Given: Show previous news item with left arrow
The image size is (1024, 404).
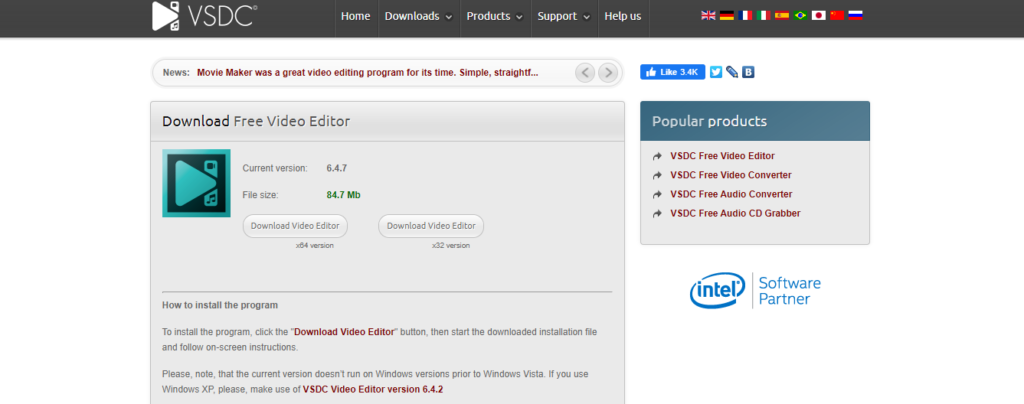Looking at the screenshot, I should click(x=585, y=72).
